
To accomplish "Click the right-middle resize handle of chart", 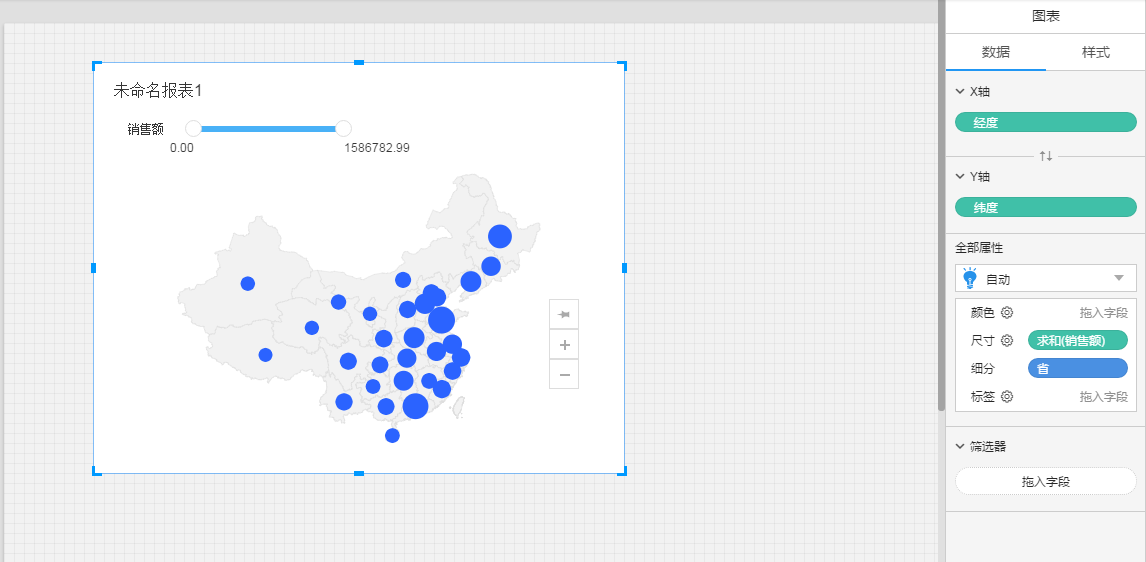I will click(624, 268).
